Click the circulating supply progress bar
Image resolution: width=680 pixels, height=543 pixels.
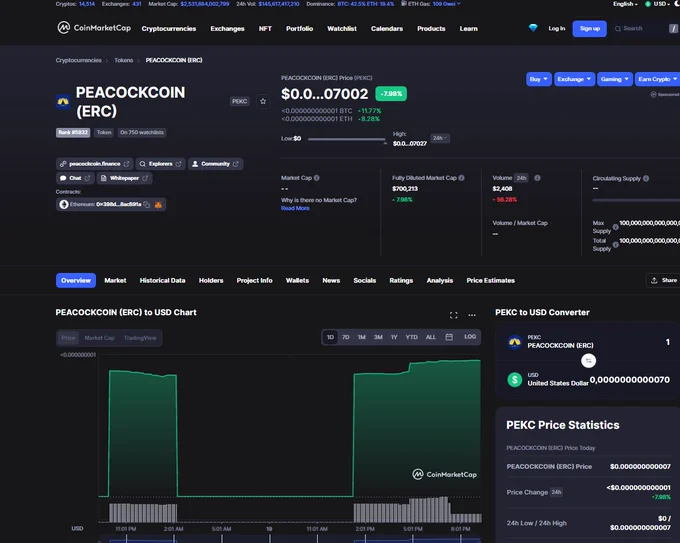pos(636,200)
